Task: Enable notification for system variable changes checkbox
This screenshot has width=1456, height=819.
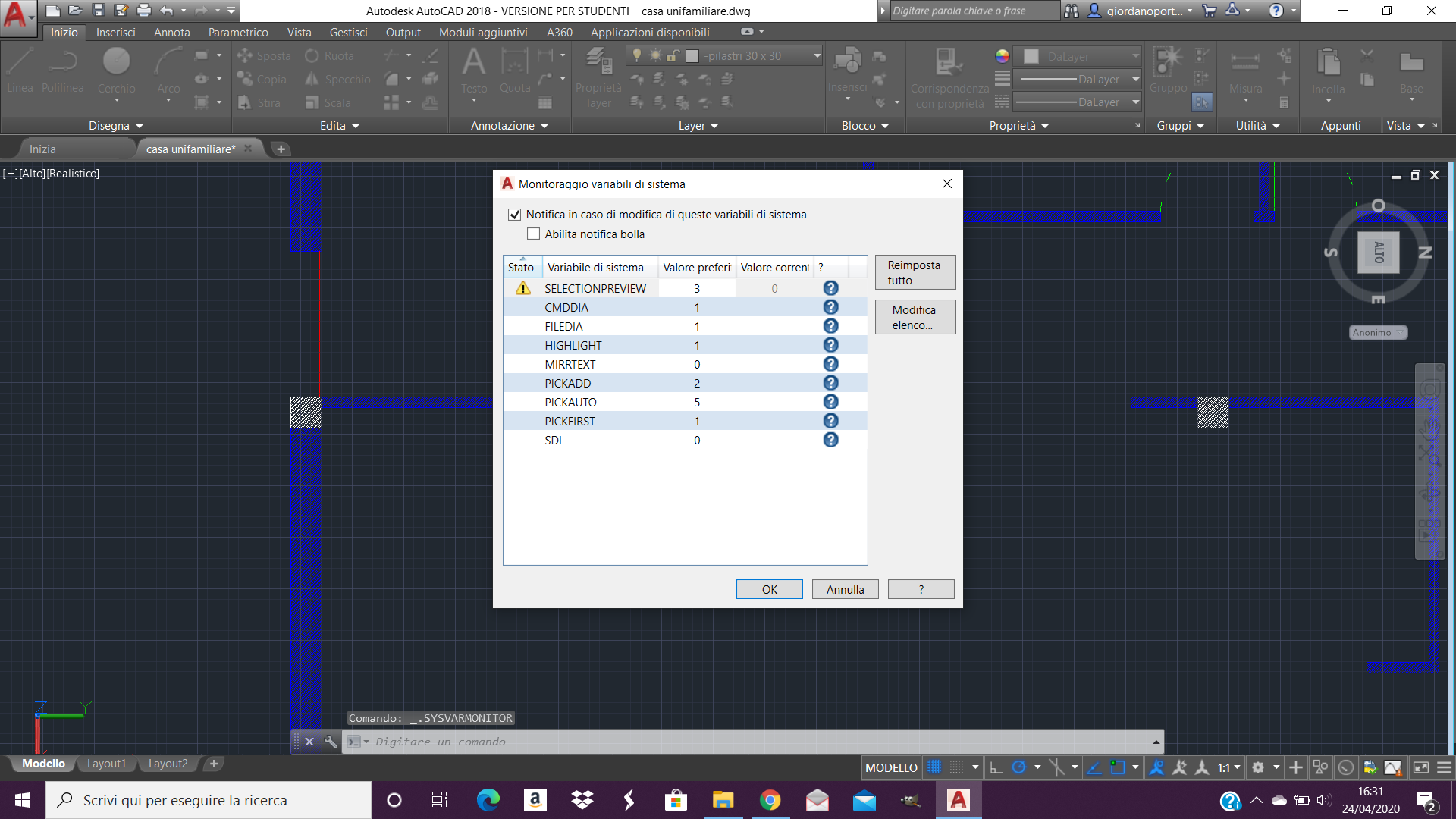Action: tap(515, 215)
